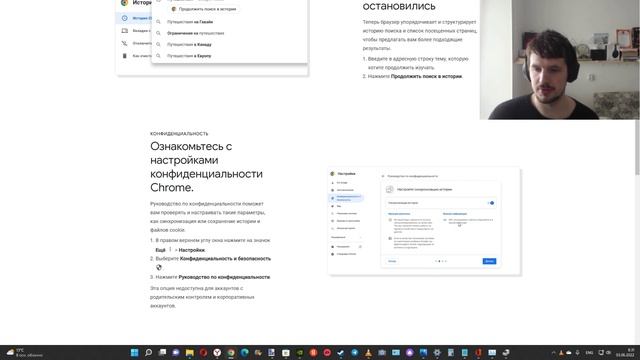Click the page's vertical scrollbar thumb

pyautogui.click(x=637, y=147)
